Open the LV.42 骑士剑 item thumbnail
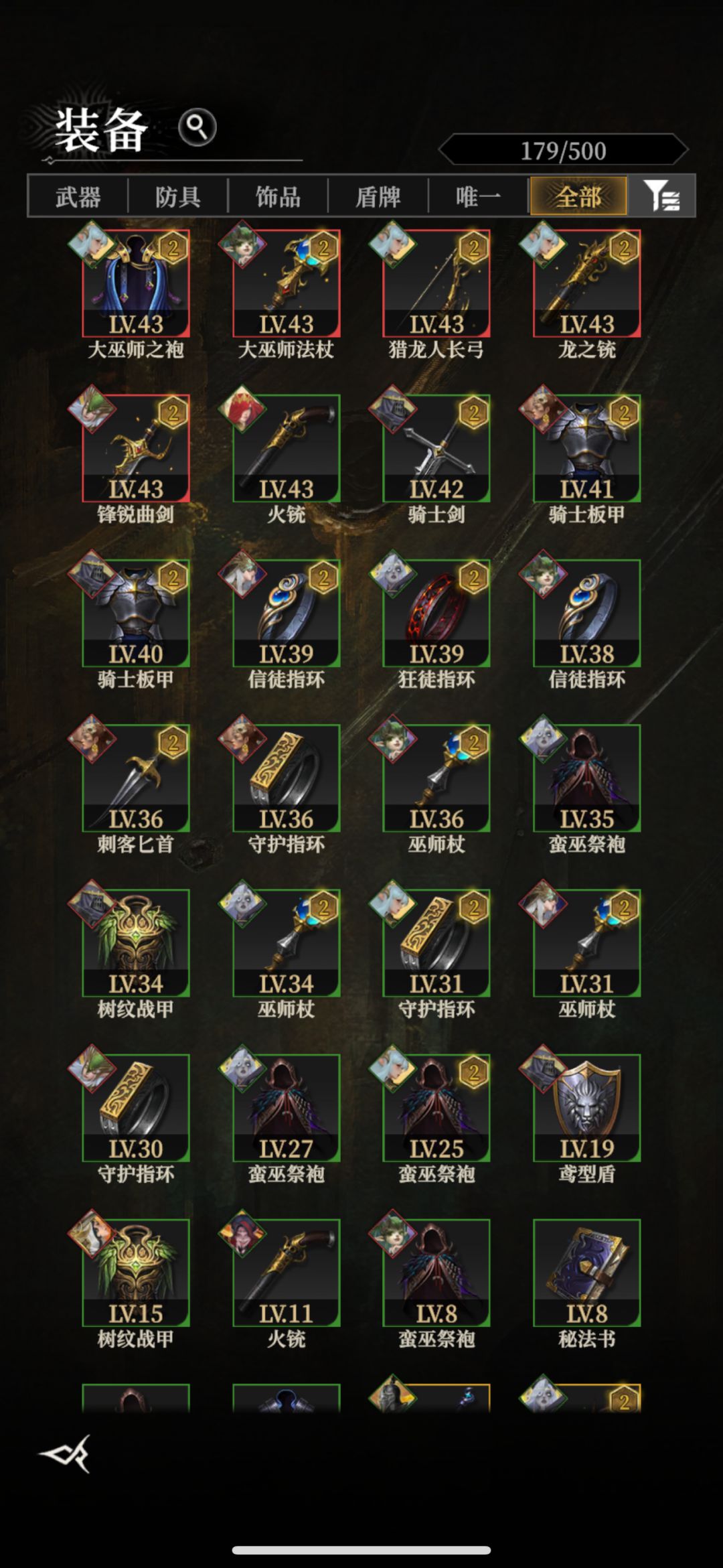 click(436, 448)
